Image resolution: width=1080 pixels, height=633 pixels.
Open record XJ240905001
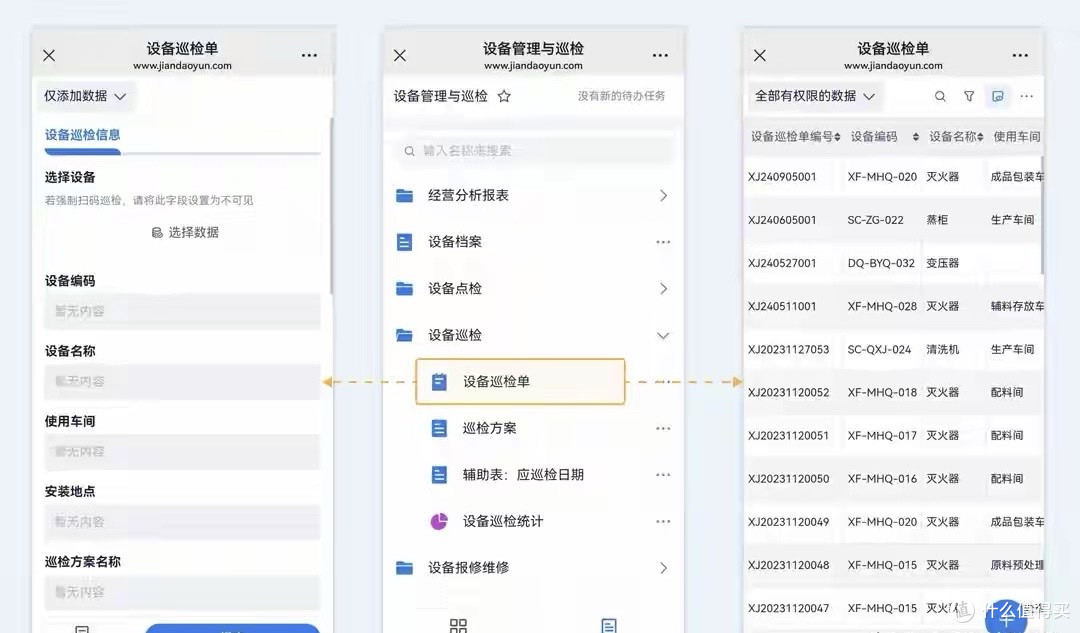782,176
